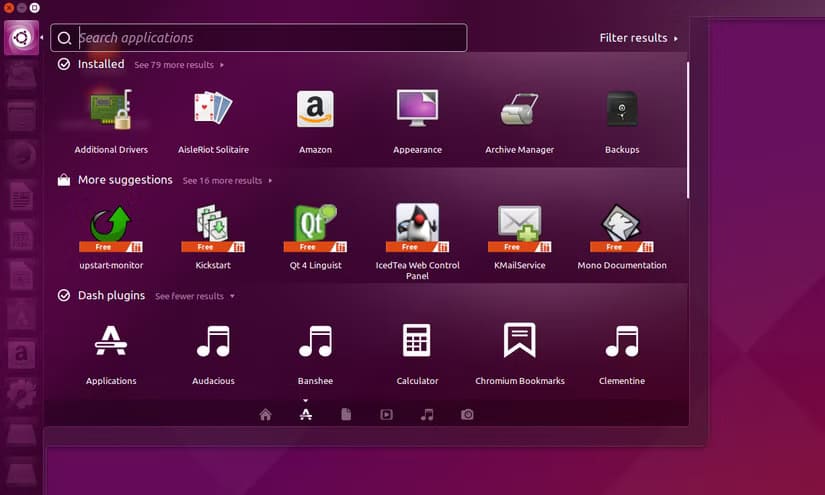Open the Amazon app icon
Viewport: 825px width, 495px height.
click(315, 110)
